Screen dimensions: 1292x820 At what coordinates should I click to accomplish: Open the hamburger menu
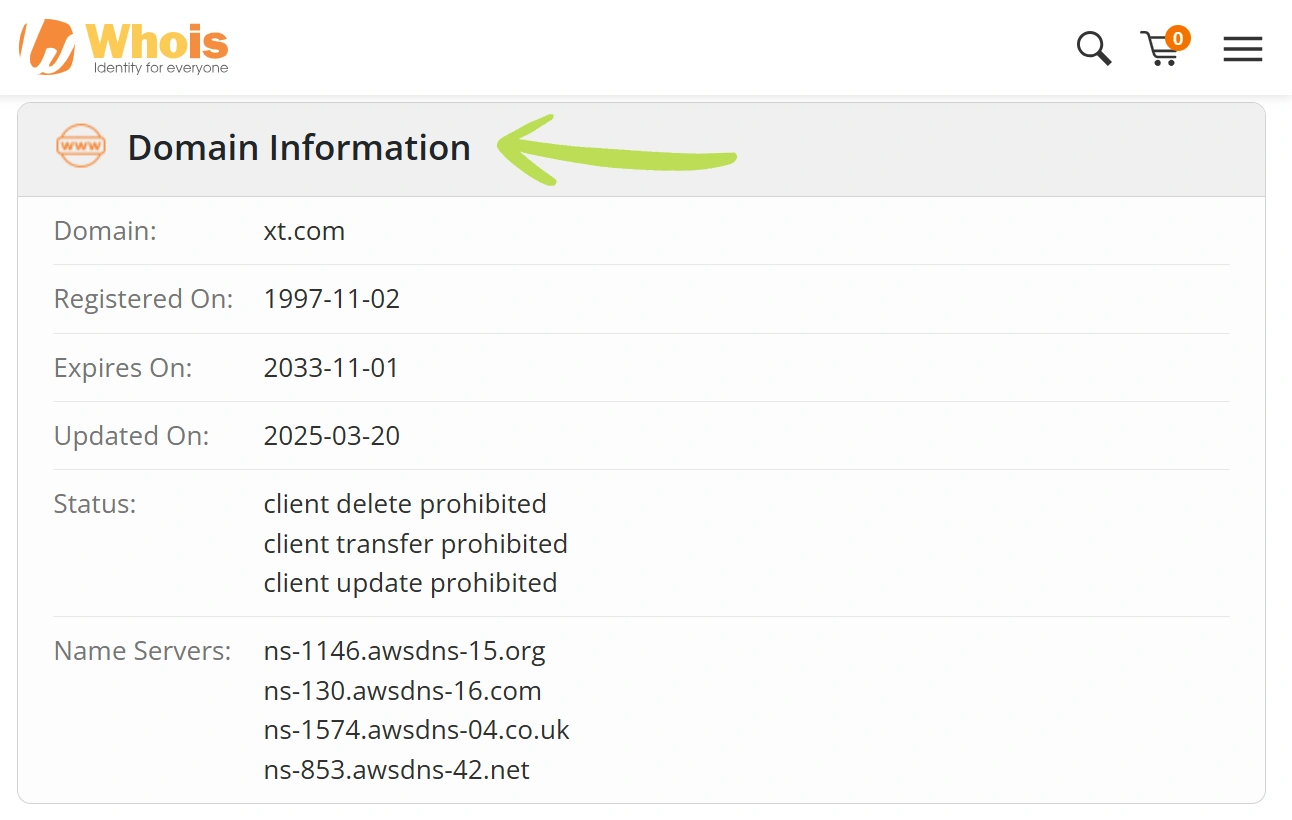[x=1243, y=49]
